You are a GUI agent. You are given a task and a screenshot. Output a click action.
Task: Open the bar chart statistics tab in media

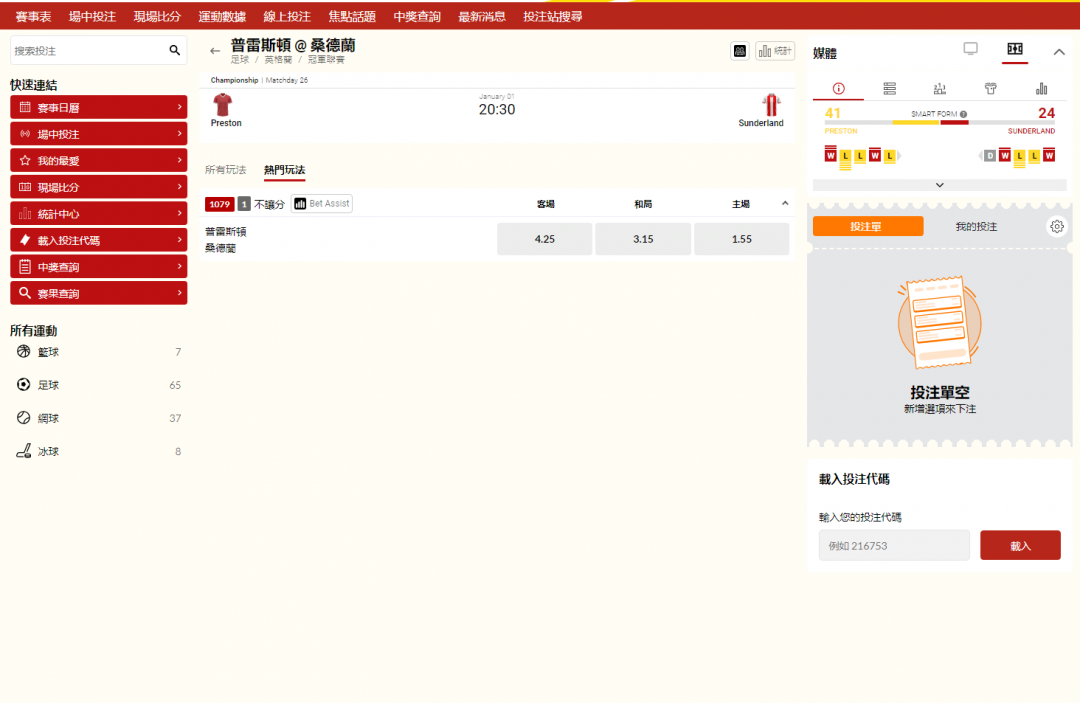1041,88
